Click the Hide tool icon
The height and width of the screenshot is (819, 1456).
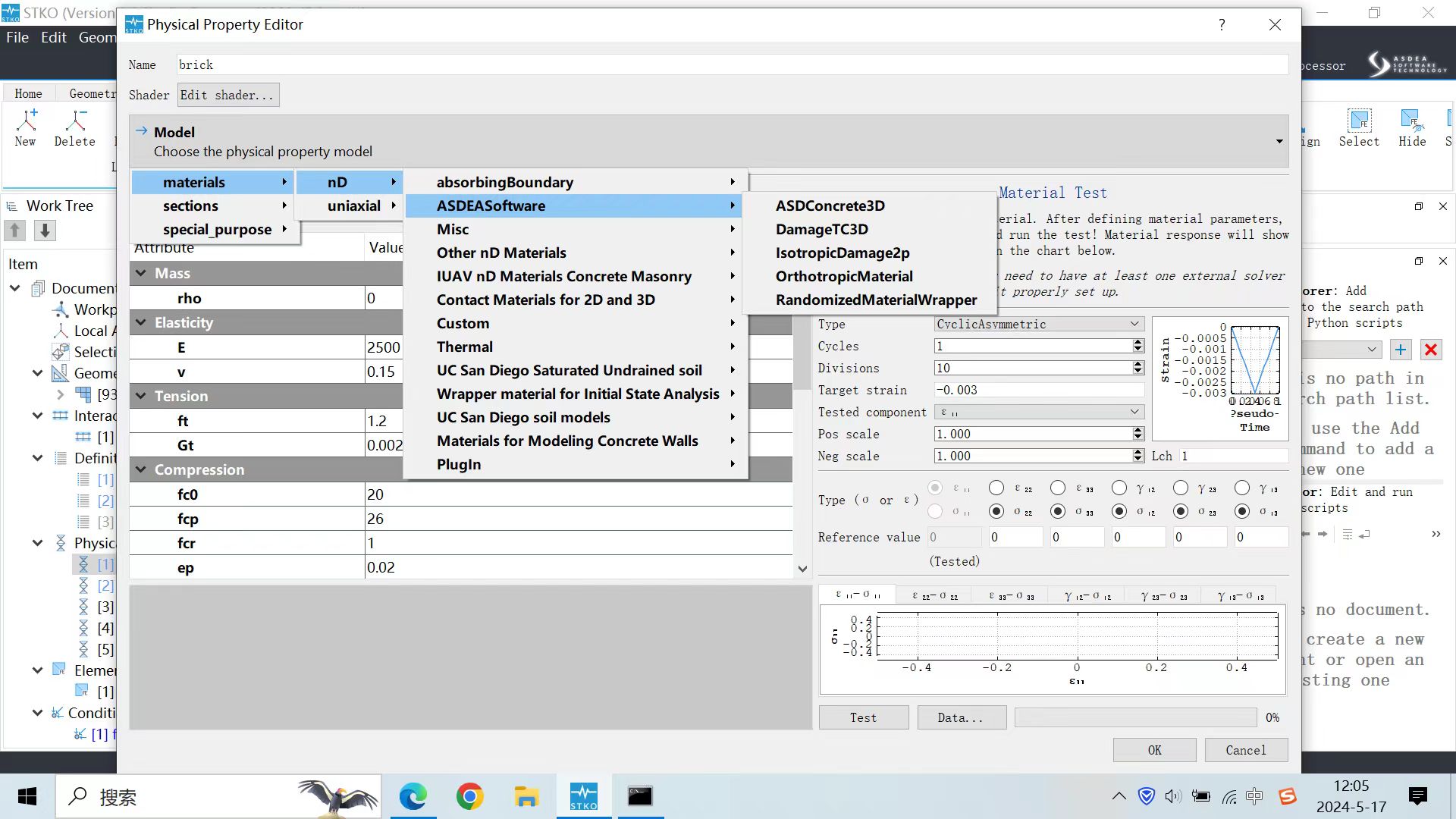[1411, 121]
